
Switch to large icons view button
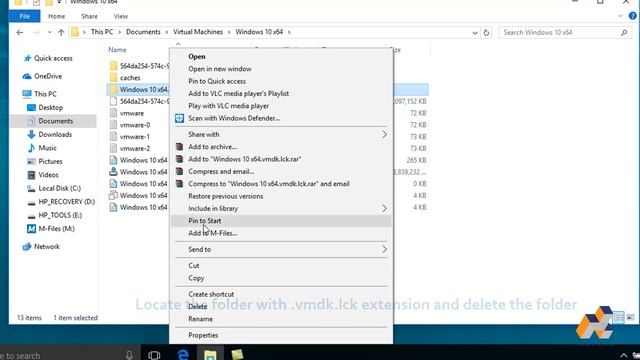click(631, 318)
